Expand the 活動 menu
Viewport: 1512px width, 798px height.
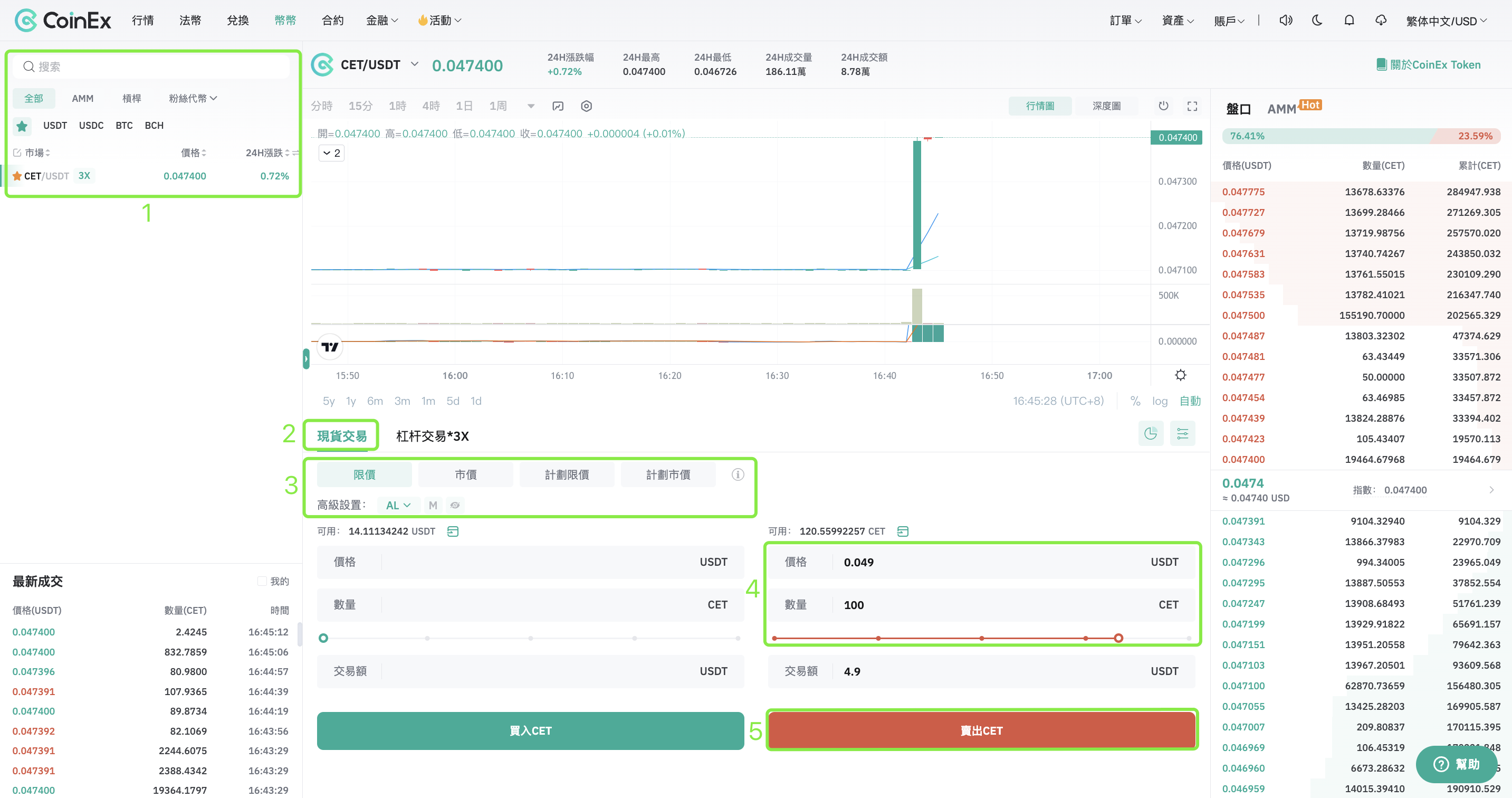tap(439, 21)
